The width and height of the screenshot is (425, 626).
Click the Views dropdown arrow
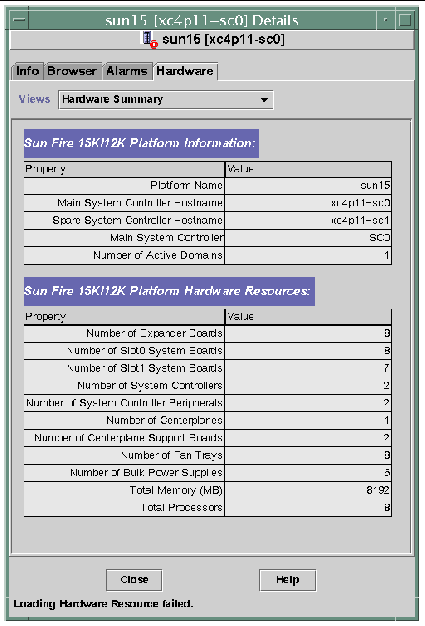click(264, 100)
